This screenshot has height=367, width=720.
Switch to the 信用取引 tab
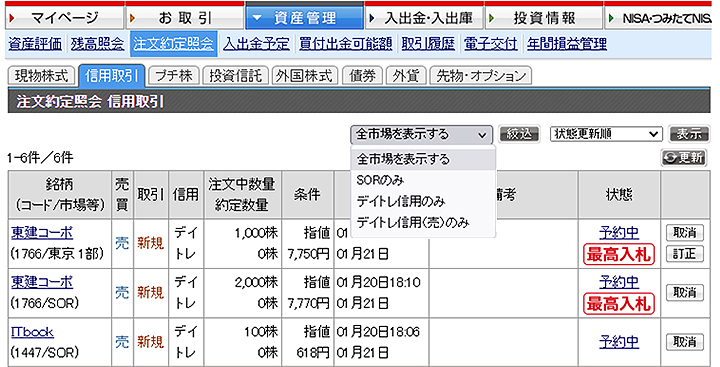112,76
